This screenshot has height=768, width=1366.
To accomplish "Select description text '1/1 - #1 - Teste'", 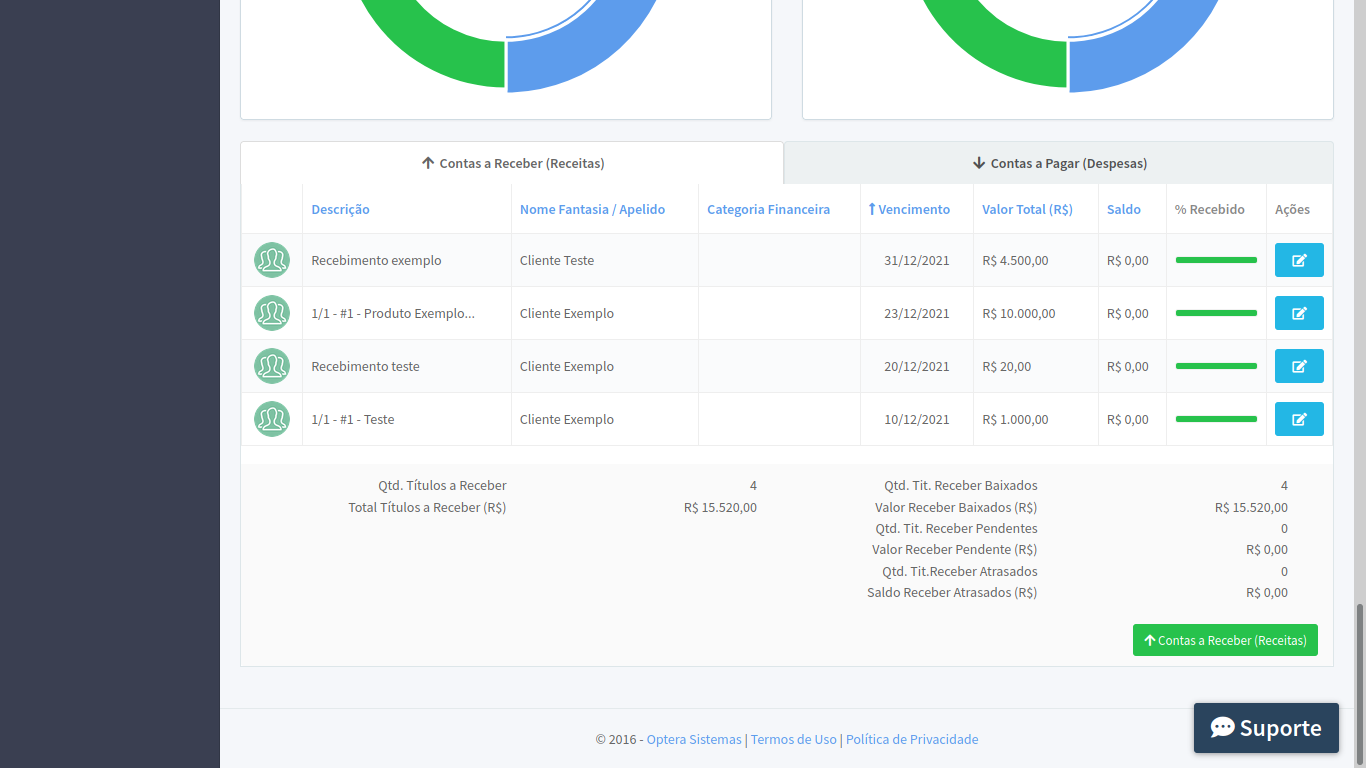I will coord(353,419).
